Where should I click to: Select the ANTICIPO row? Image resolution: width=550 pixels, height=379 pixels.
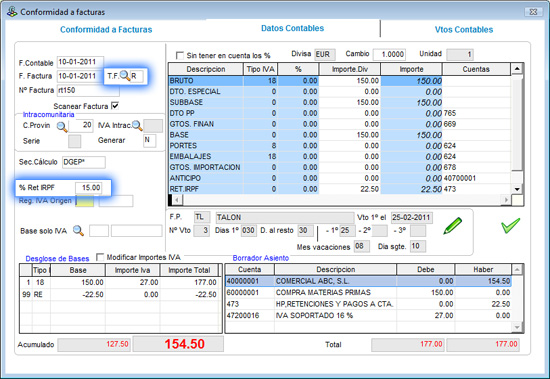[x=340, y=178]
